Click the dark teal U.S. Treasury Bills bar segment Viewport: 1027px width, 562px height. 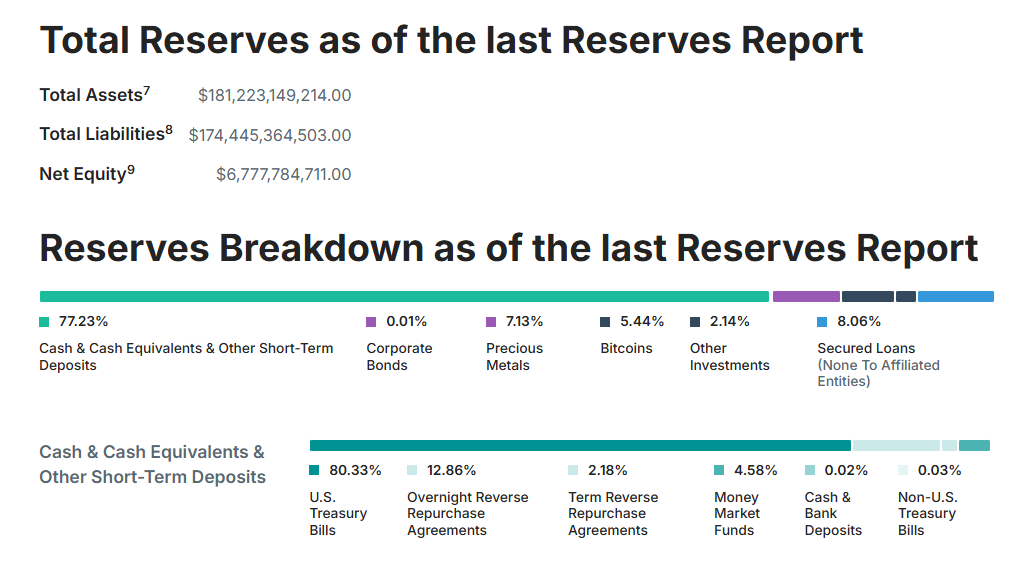(580, 445)
